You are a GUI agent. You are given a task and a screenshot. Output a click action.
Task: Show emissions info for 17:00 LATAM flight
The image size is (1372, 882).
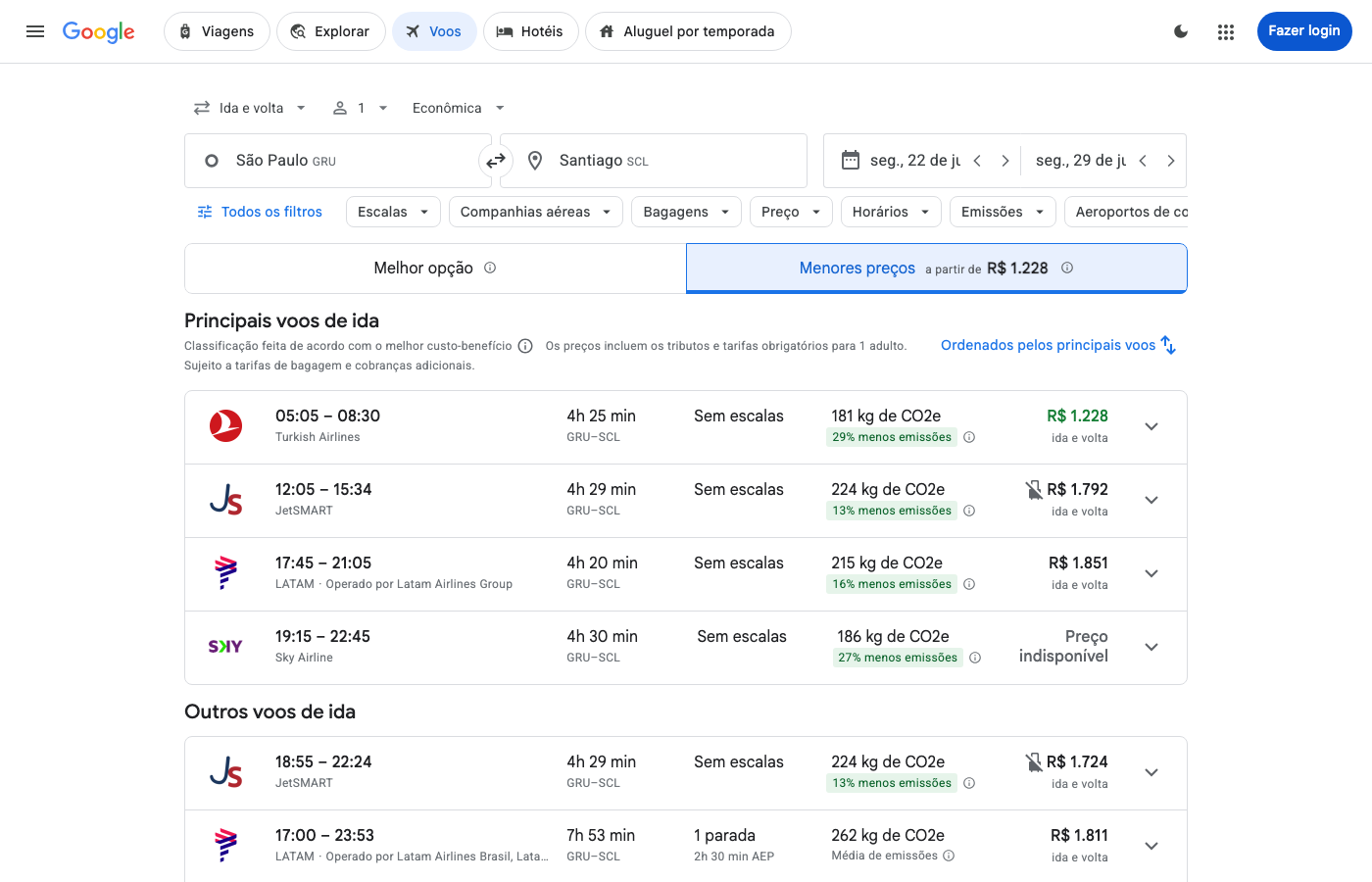click(x=949, y=856)
